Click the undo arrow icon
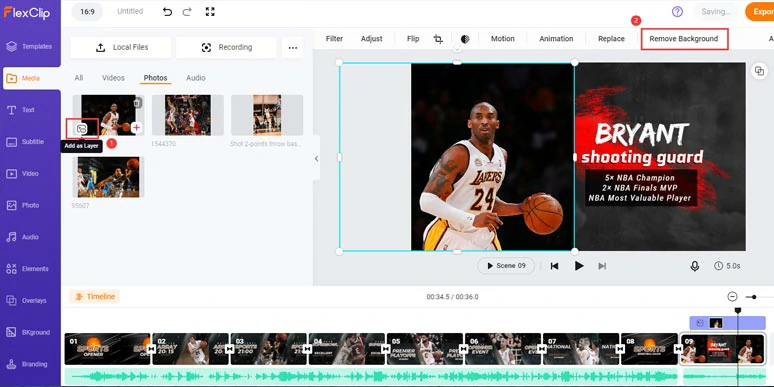This screenshot has width=774, height=387. (x=167, y=11)
